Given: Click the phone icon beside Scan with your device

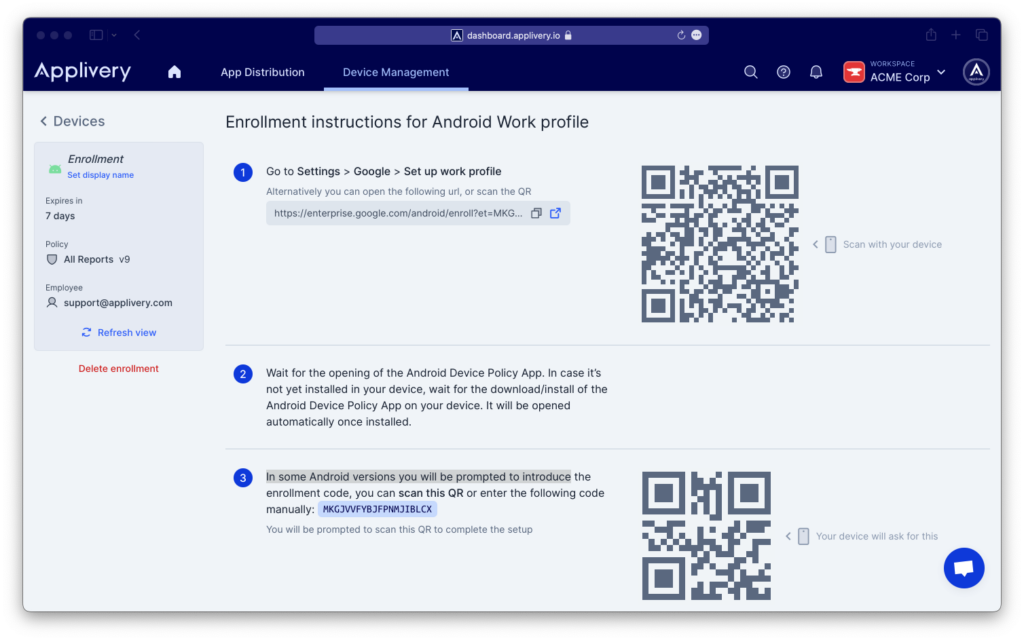Looking at the screenshot, I should pos(831,244).
